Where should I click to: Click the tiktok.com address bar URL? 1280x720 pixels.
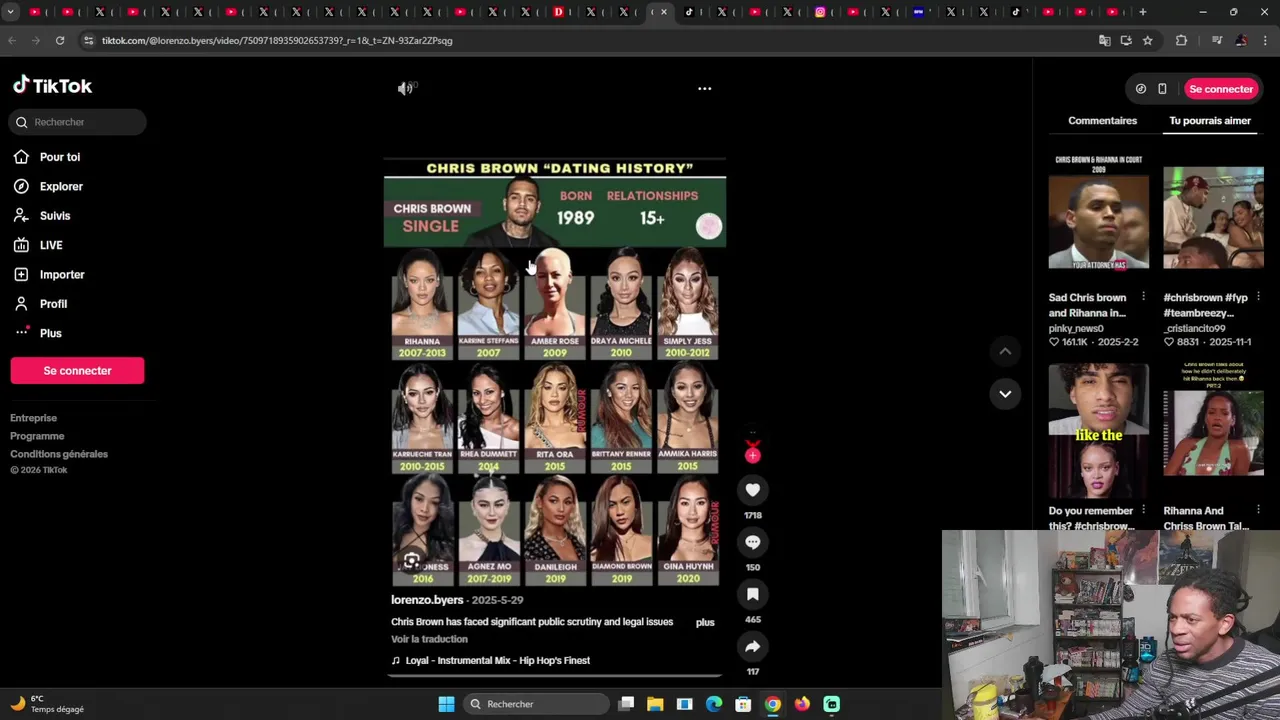[x=277, y=41]
